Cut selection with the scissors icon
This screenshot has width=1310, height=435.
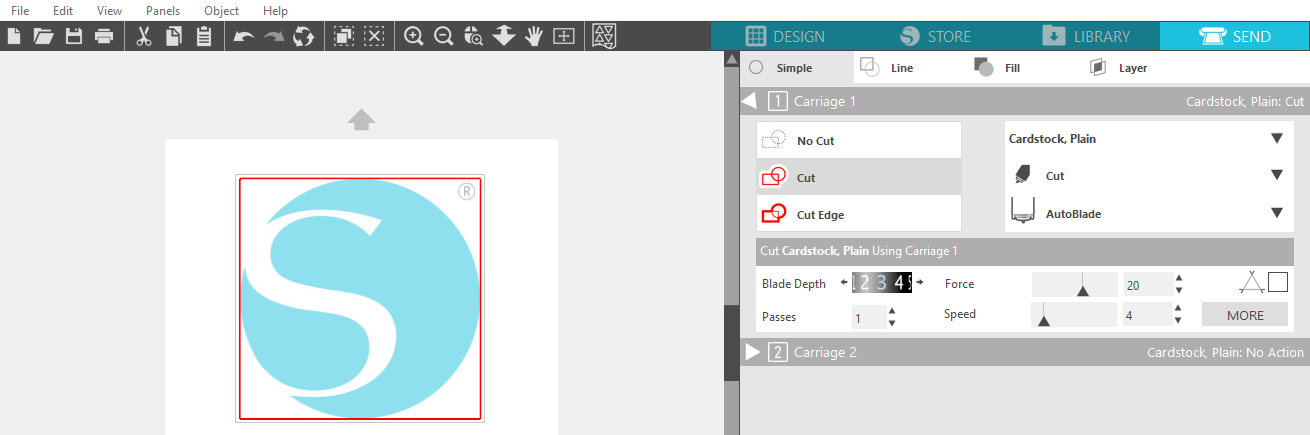(x=143, y=36)
